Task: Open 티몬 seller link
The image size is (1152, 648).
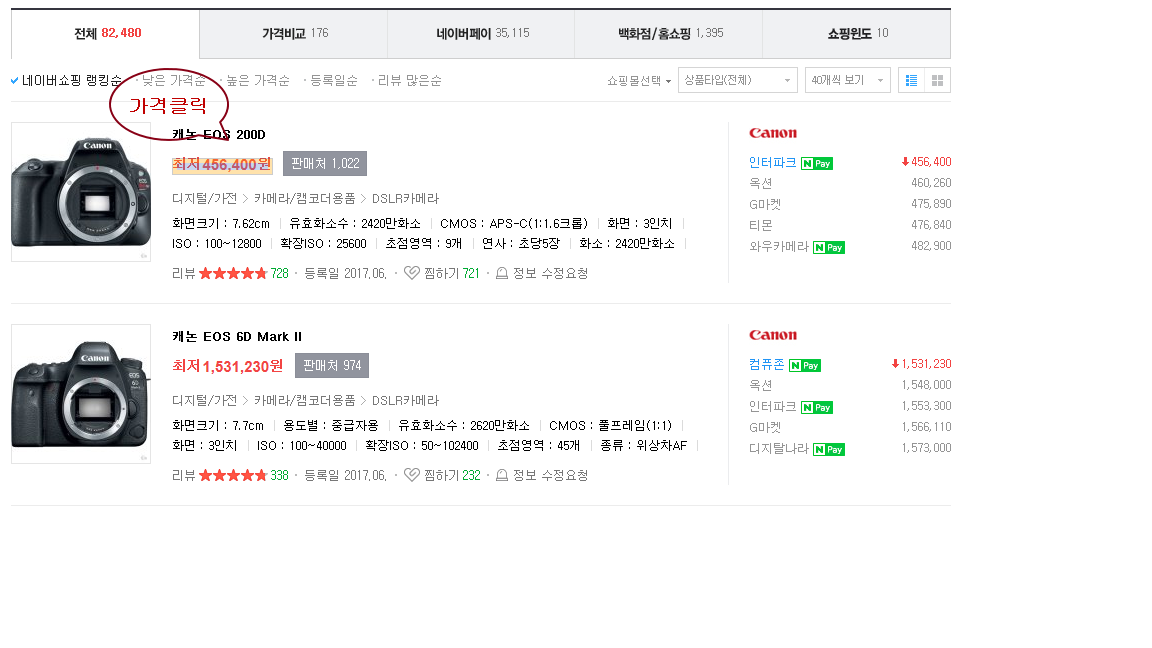Action: [x=760, y=226]
